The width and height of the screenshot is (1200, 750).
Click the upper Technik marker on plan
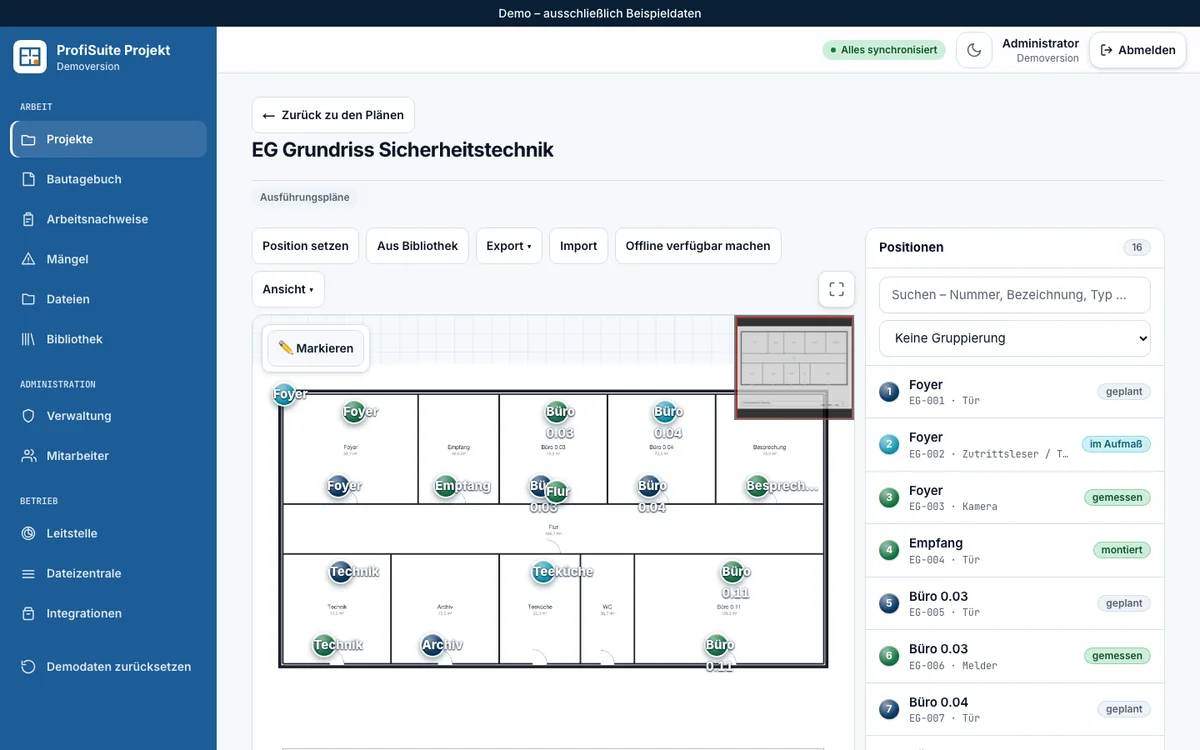(341, 572)
